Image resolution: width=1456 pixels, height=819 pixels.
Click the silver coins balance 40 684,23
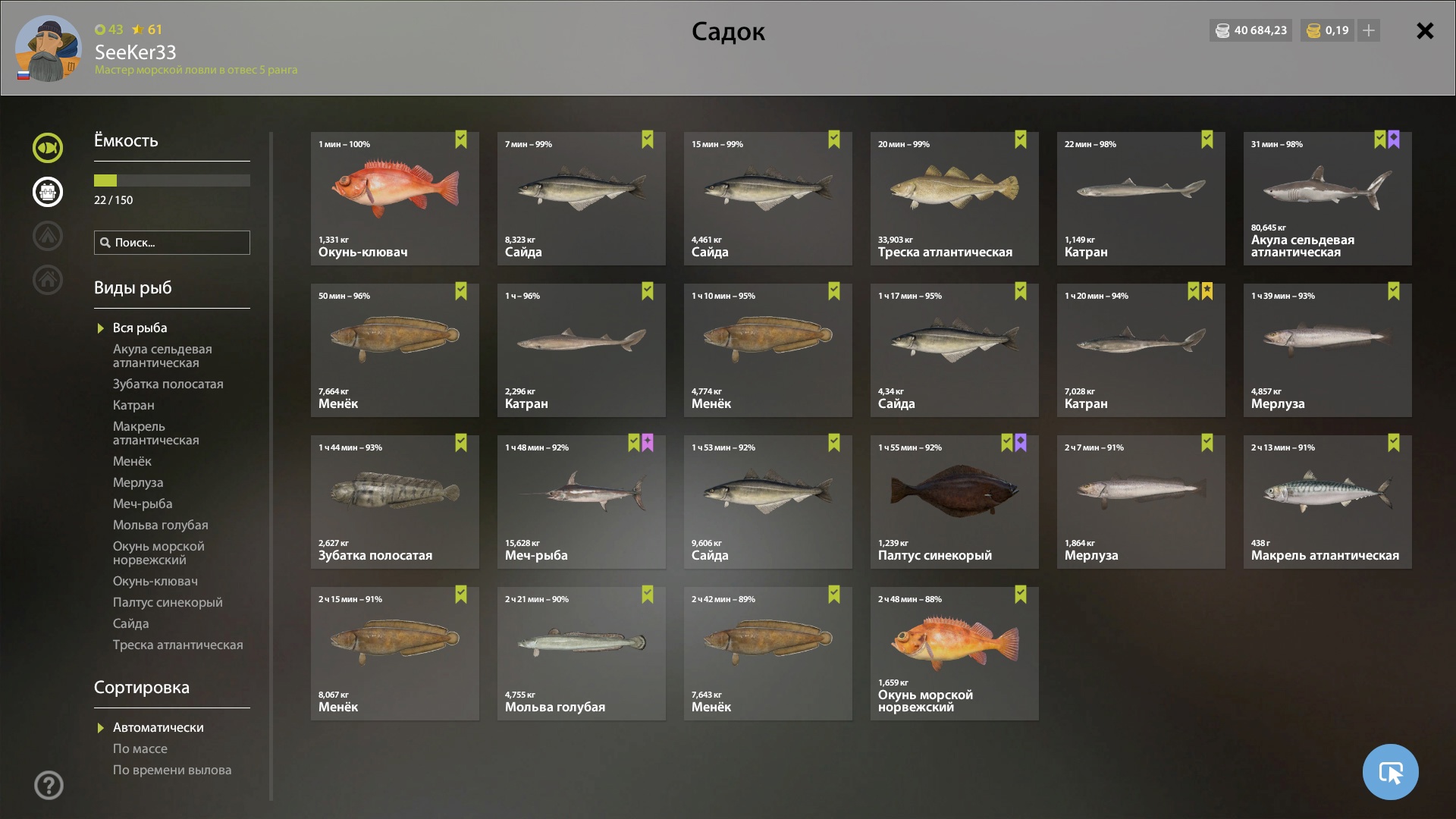click(x=1251, y=30)
